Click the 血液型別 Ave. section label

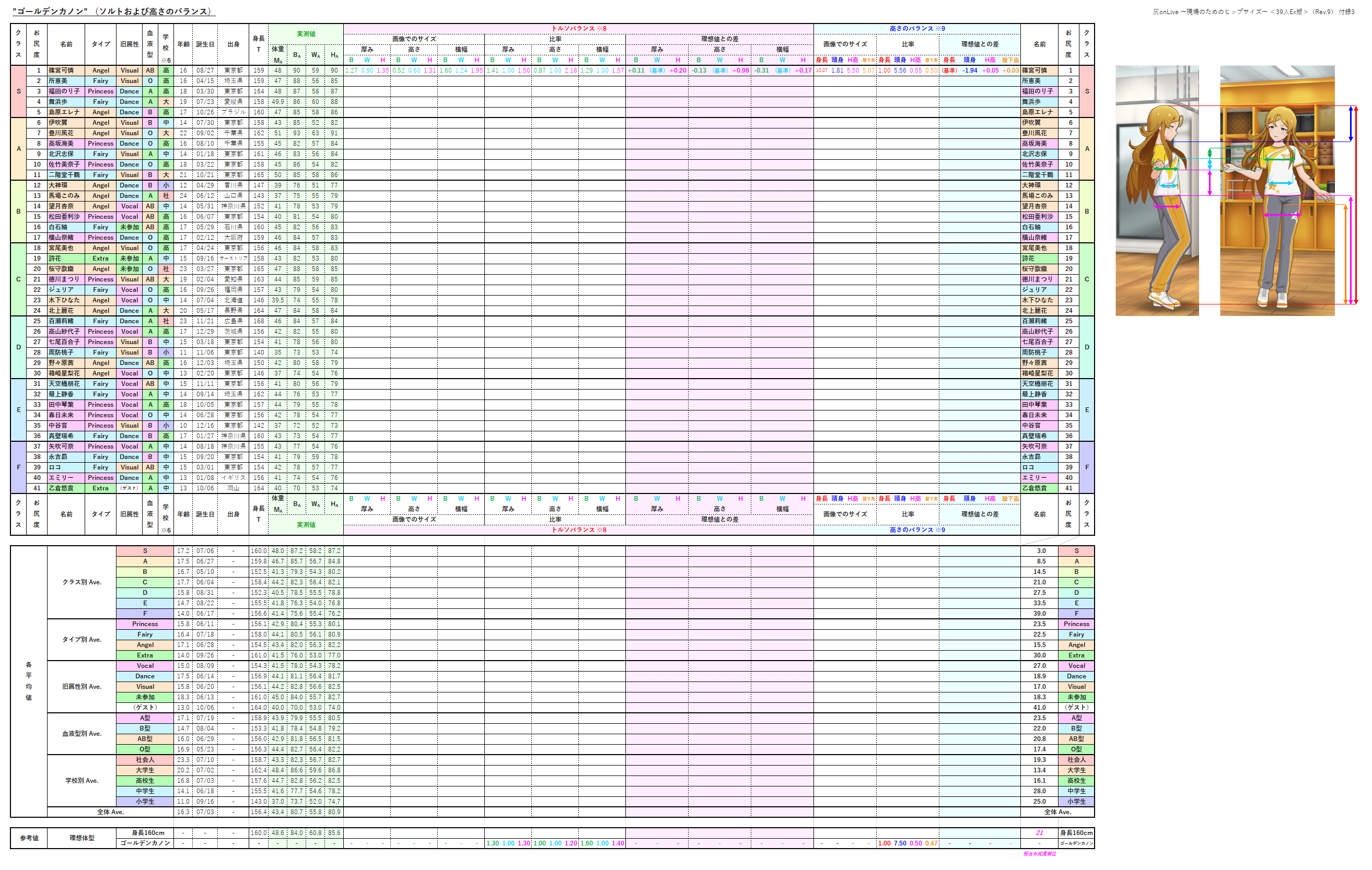tap(82, 733)
